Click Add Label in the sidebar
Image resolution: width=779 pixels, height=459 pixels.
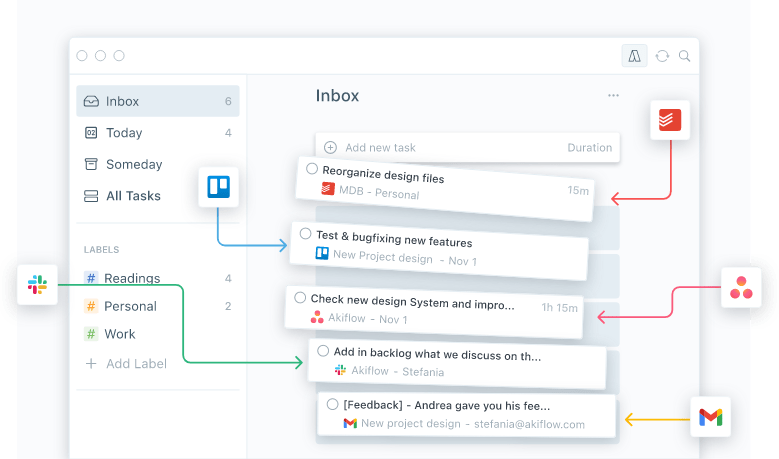point(136,363)
